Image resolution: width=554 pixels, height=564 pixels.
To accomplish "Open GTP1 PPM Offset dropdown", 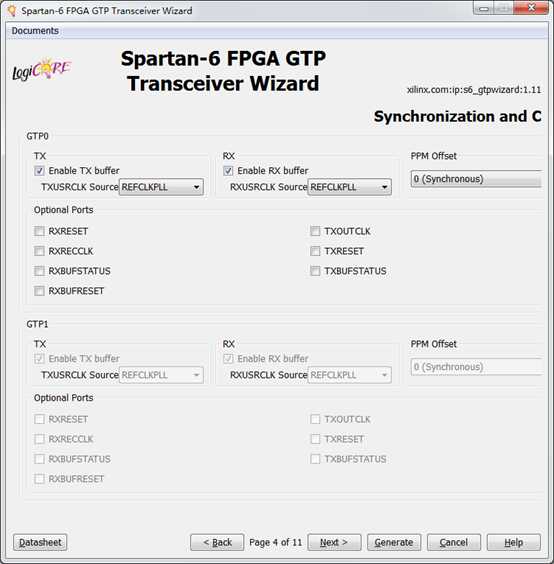I will tap(476, 367).
